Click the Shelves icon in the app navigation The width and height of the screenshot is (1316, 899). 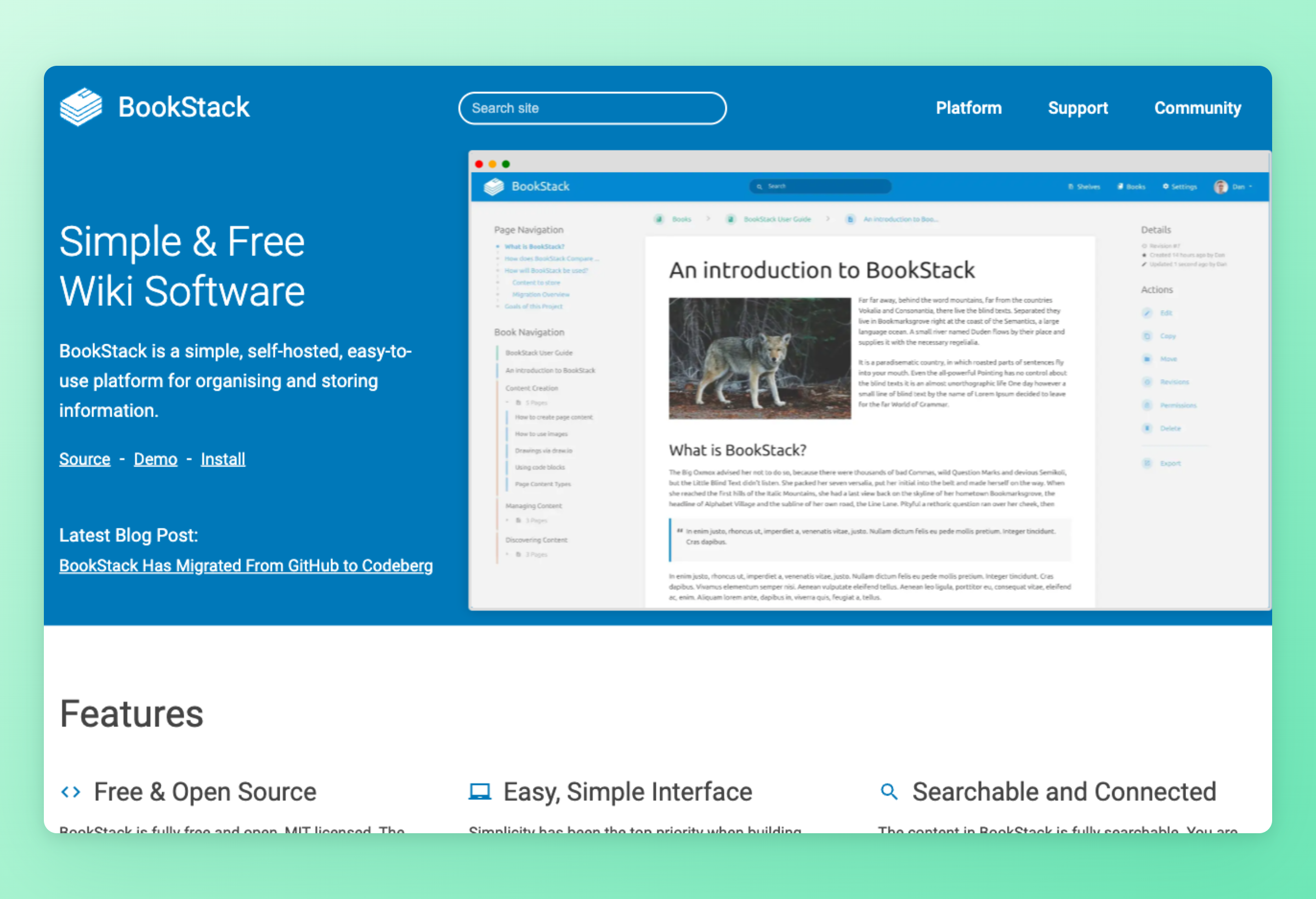tap(1070, 186)
